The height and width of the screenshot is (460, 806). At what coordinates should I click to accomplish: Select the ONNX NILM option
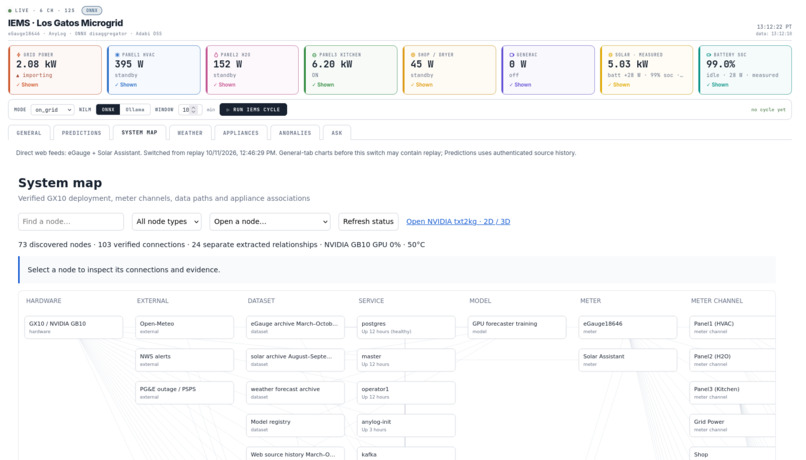pyautogui.click(x=108, y=109)
